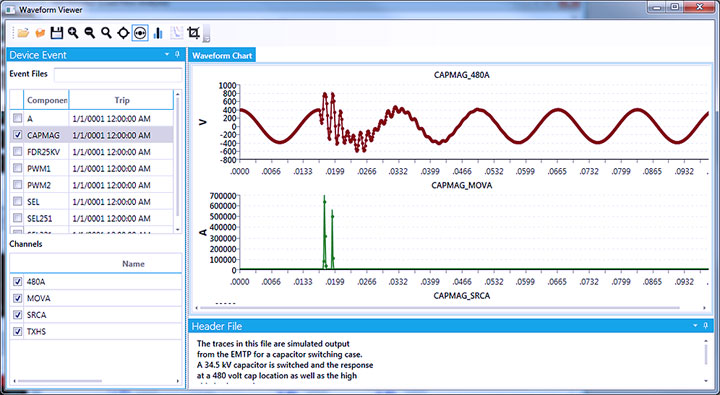Check the box for component A
The height and width of the screenshot is (395, 720).
[17, 118]
